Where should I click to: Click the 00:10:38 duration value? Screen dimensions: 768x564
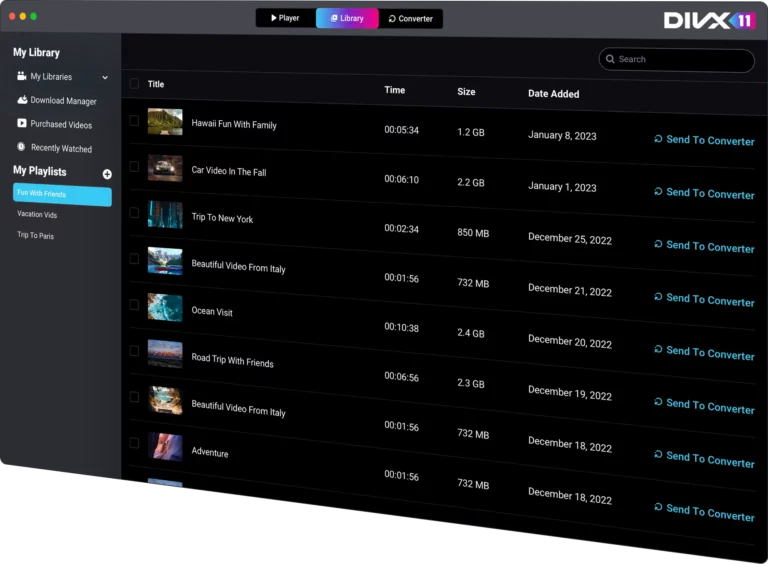pyautogui.click(x=401, y=327)
